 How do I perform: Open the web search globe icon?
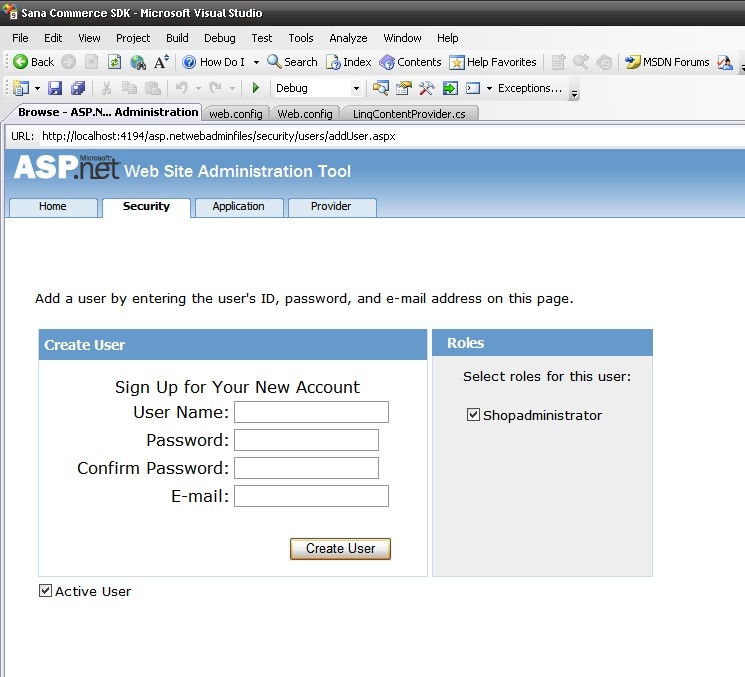138,62
